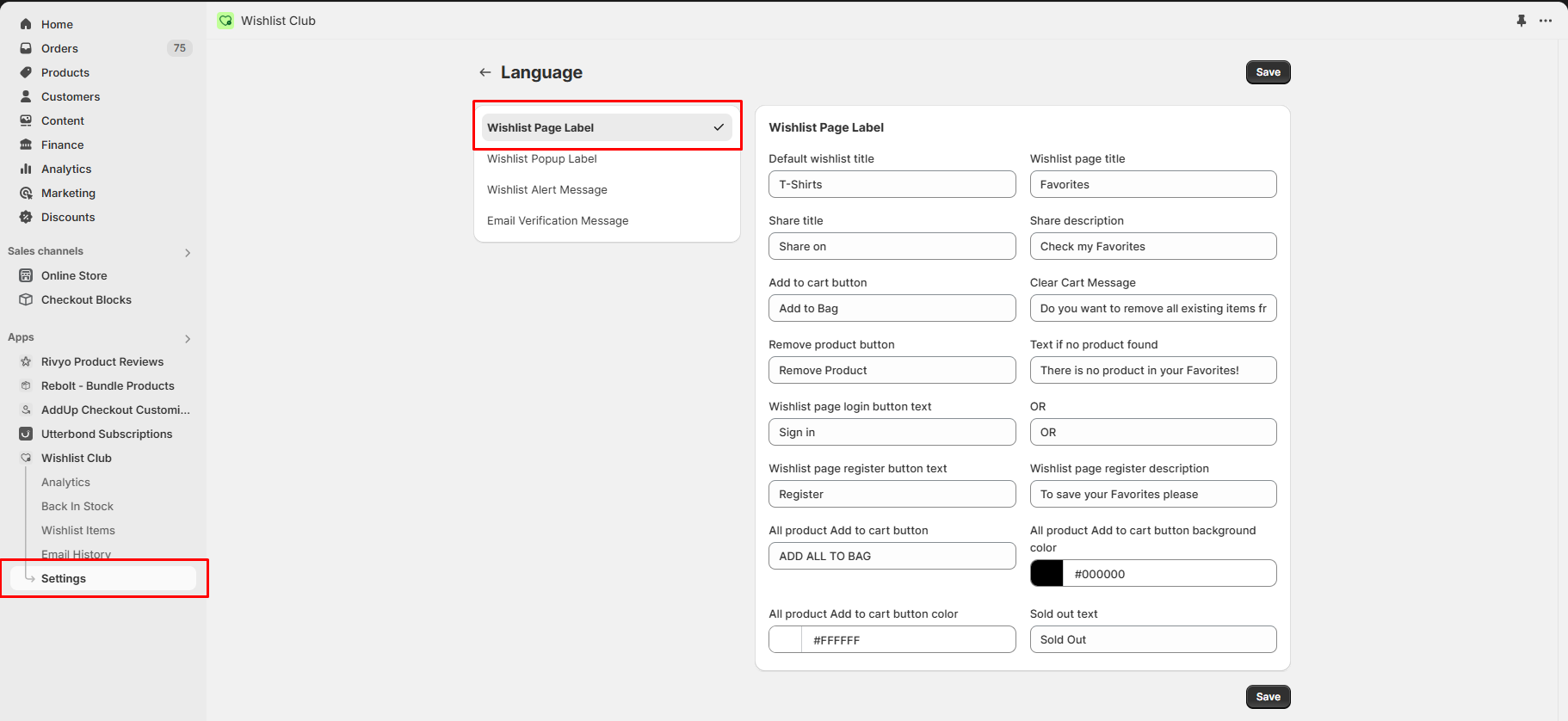This screenshot has width=1568, height=721.
Task: Edit the Default wishlist title field
Action: (892, 184)
